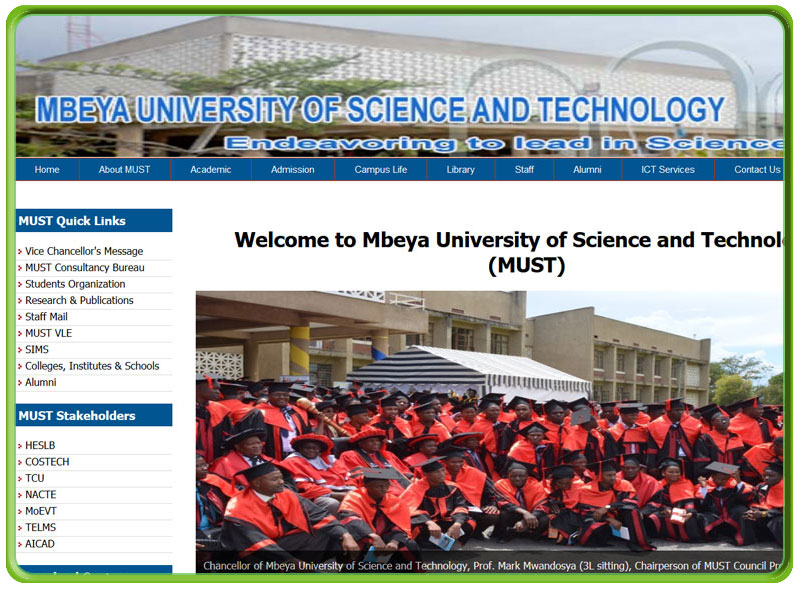Viewport: 800px width, 600px height.
Task: Click the Chancellor photo caption text
Action: 492,566
